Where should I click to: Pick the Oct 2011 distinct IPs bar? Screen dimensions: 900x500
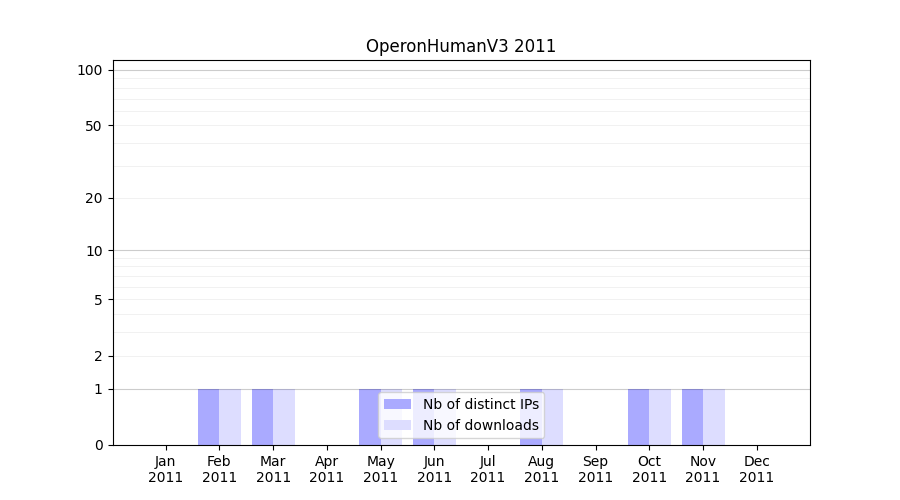coord(638,417)
